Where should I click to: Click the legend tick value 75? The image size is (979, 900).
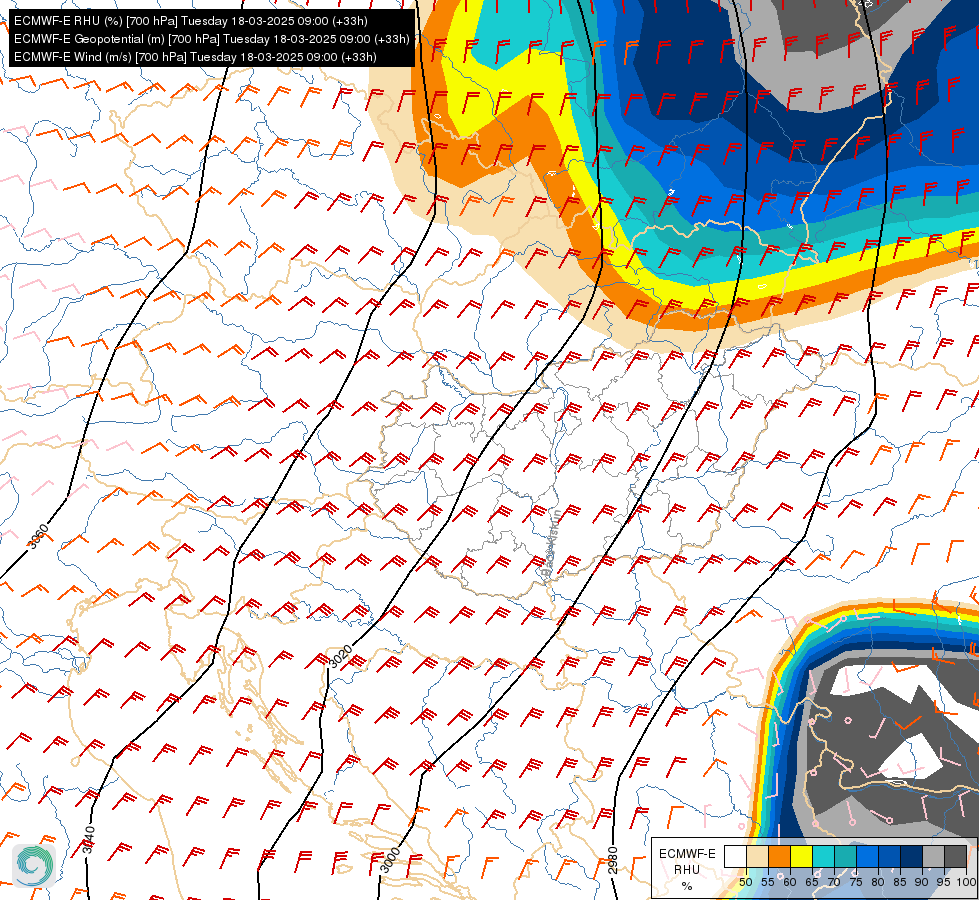pos(856,882)
